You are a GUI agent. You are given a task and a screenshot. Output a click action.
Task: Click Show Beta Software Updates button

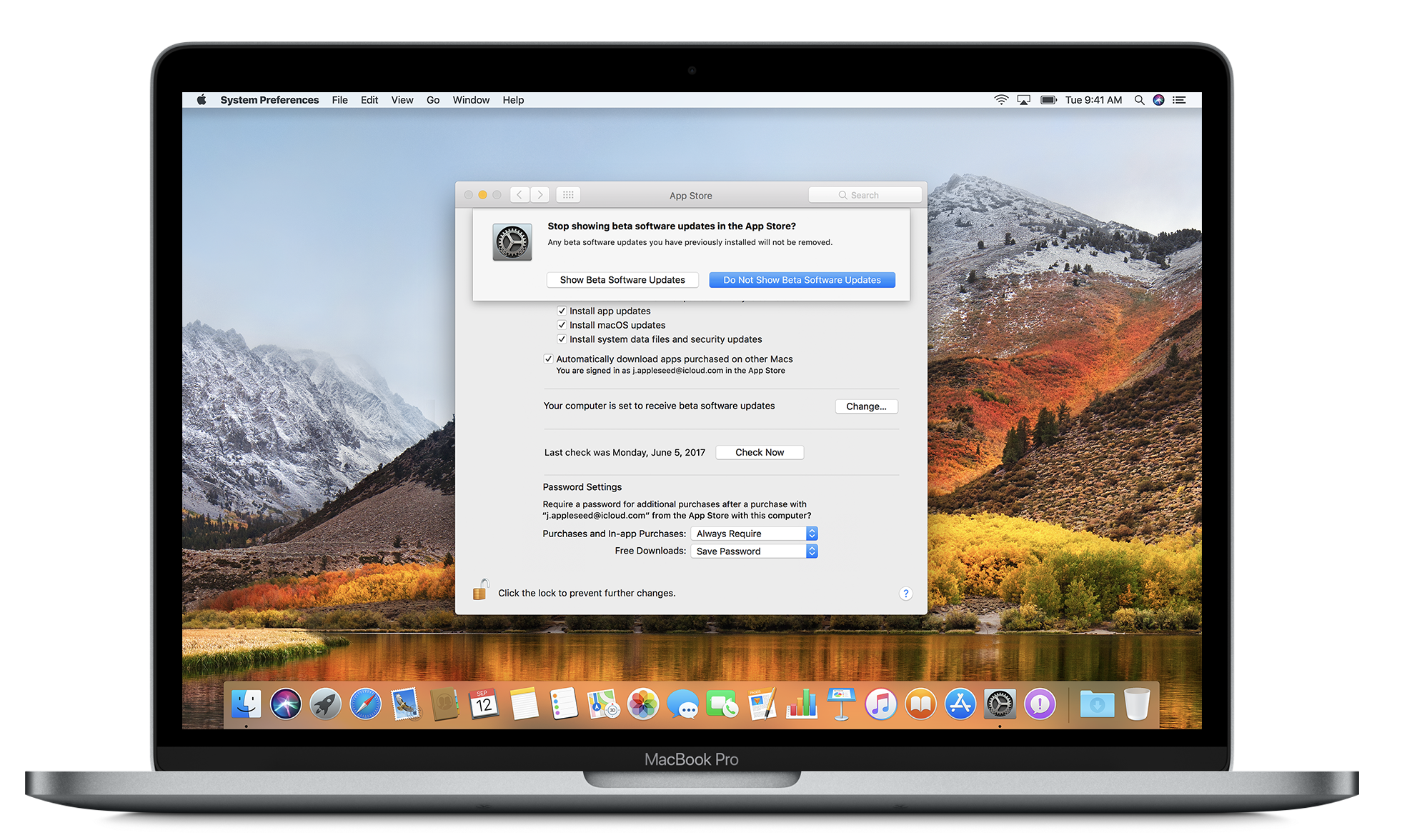click(x=622, y=280)
